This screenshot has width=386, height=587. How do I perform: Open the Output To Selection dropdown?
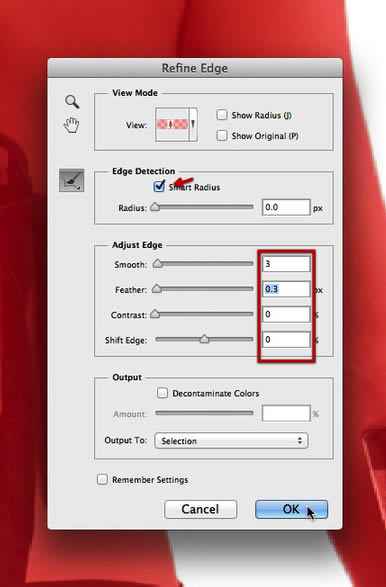click(x=231, y=441)
